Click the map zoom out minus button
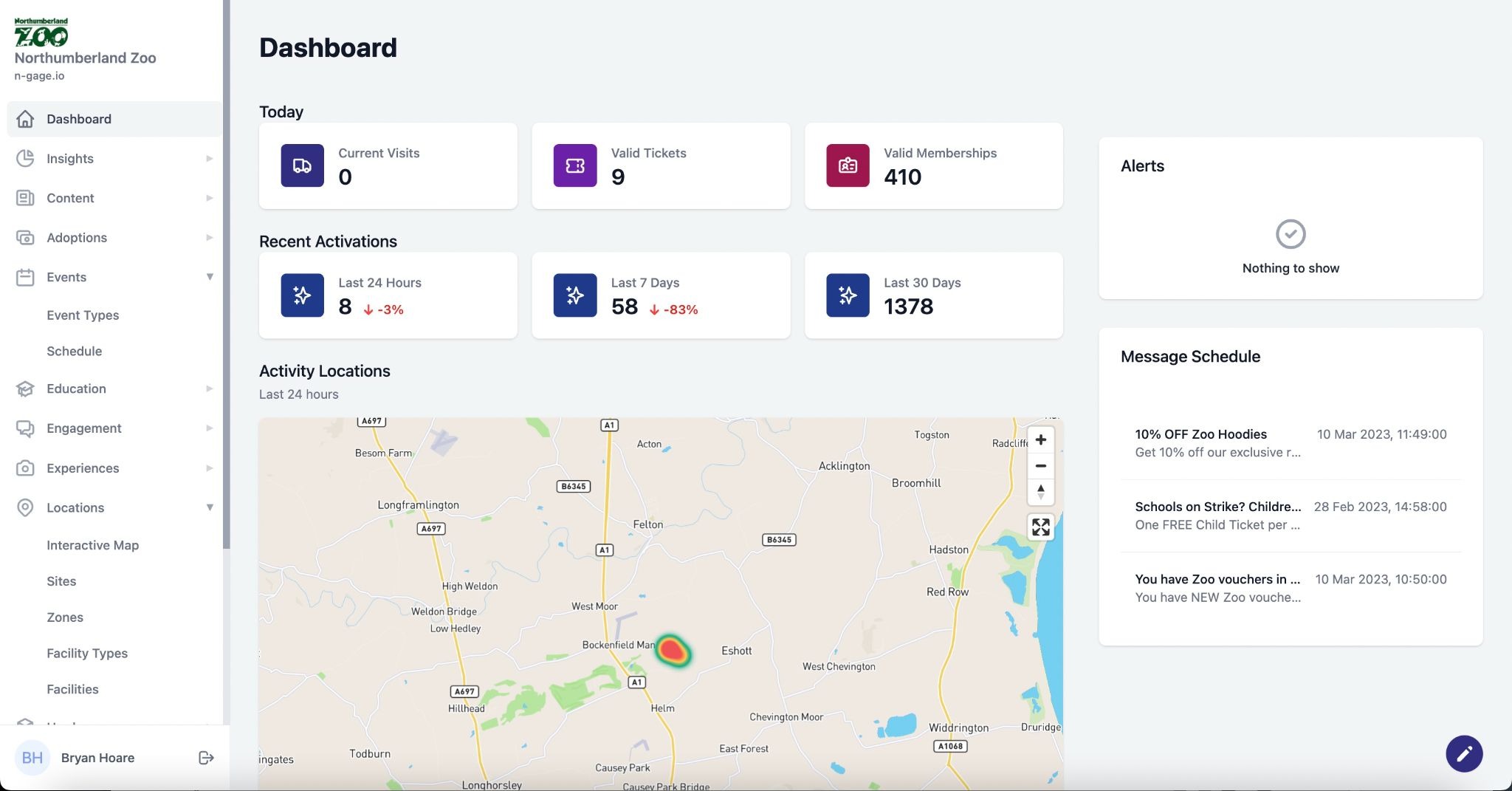This screenshot has width=1512, height=791. pyautogui.click(x=1040, y=466)
